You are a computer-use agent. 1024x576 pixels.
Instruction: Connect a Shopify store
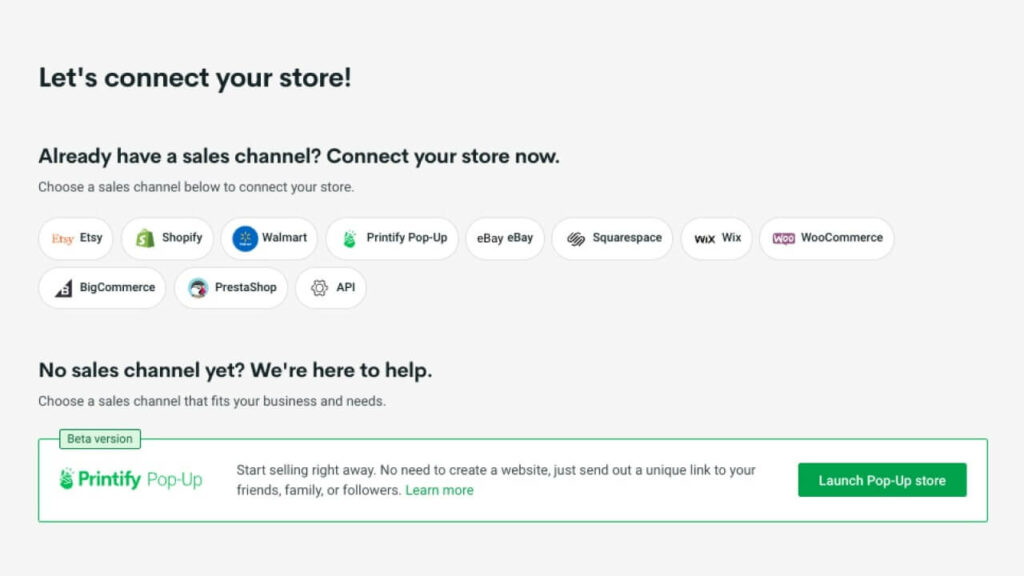click(182, 238)
